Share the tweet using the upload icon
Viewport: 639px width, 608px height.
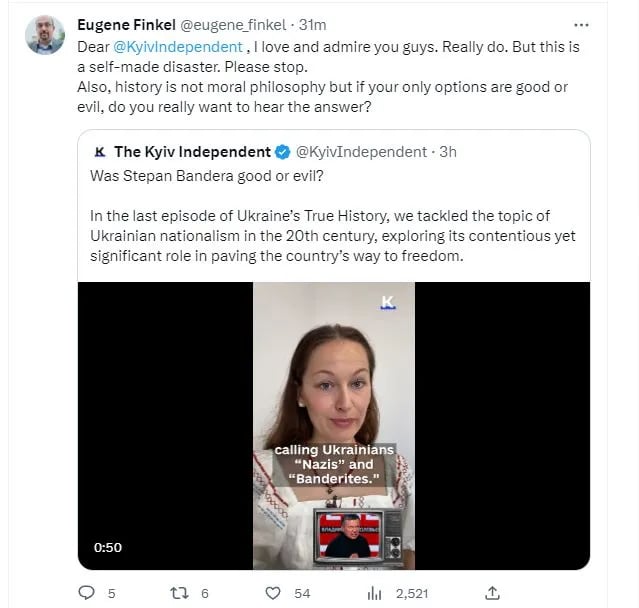coord(492,593)
